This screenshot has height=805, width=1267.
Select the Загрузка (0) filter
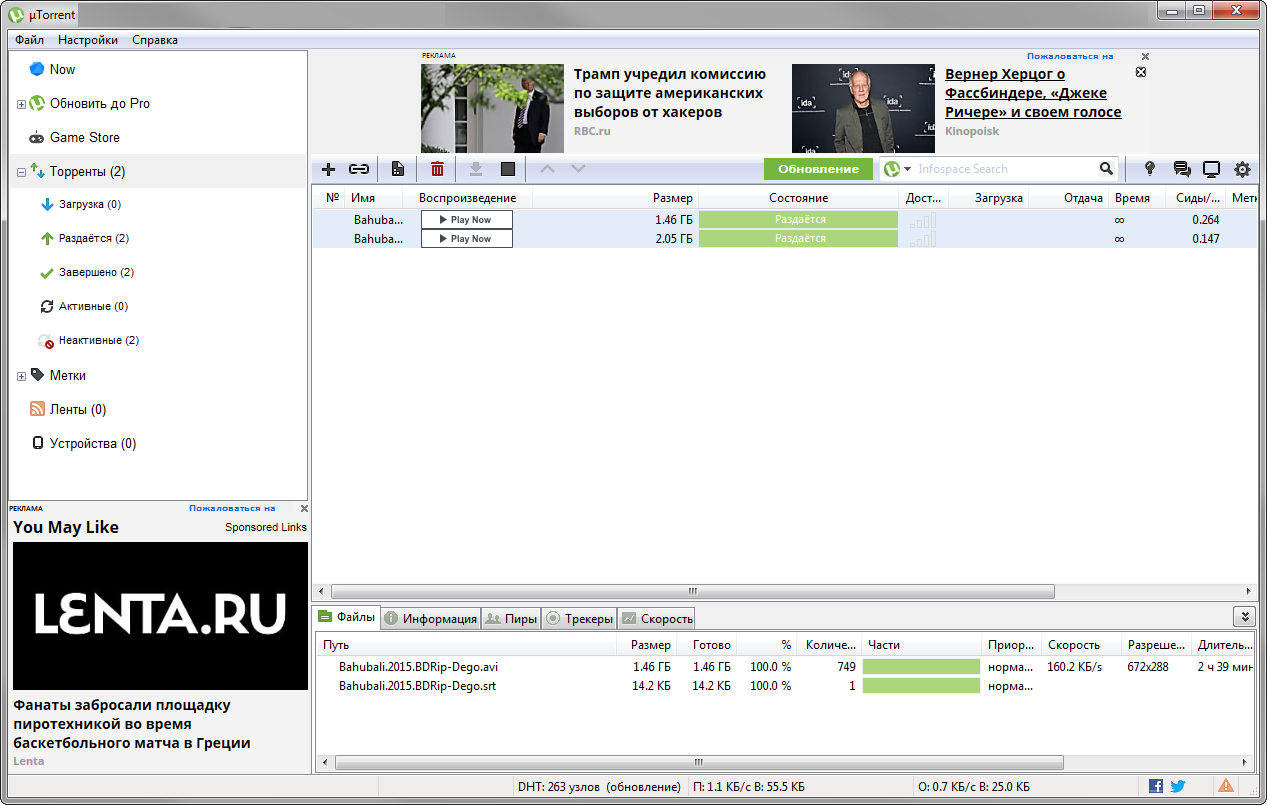(89, 204)
